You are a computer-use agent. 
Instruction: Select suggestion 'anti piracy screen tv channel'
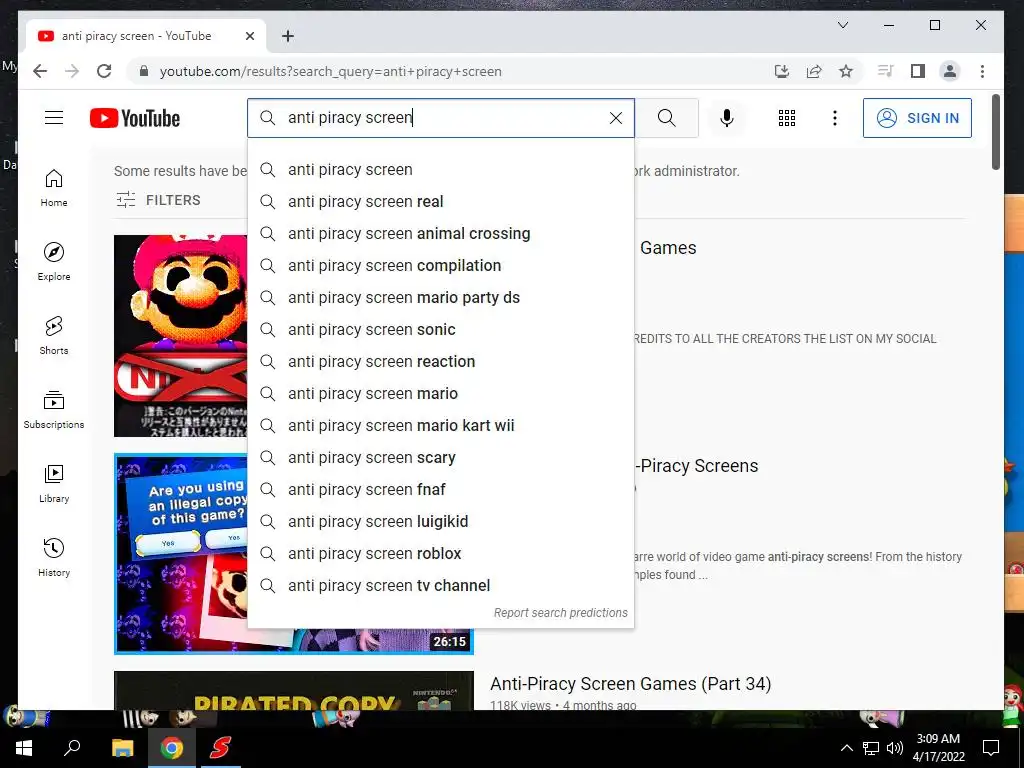[x=441, y=585]
